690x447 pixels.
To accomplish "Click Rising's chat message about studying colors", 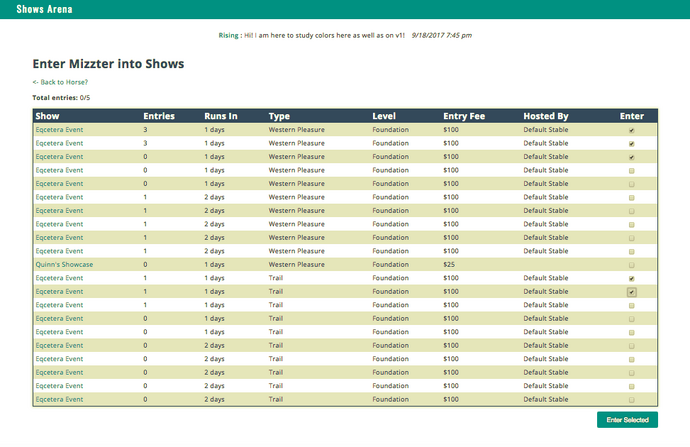I will coord(324,35).
